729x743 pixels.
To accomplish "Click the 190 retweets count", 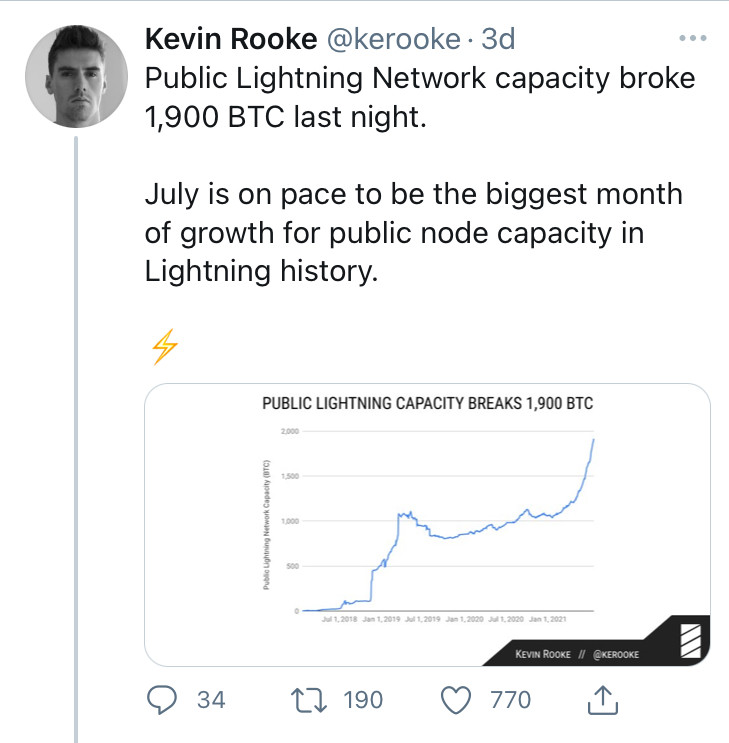I will pyautogui.click(x=363, y=700).
